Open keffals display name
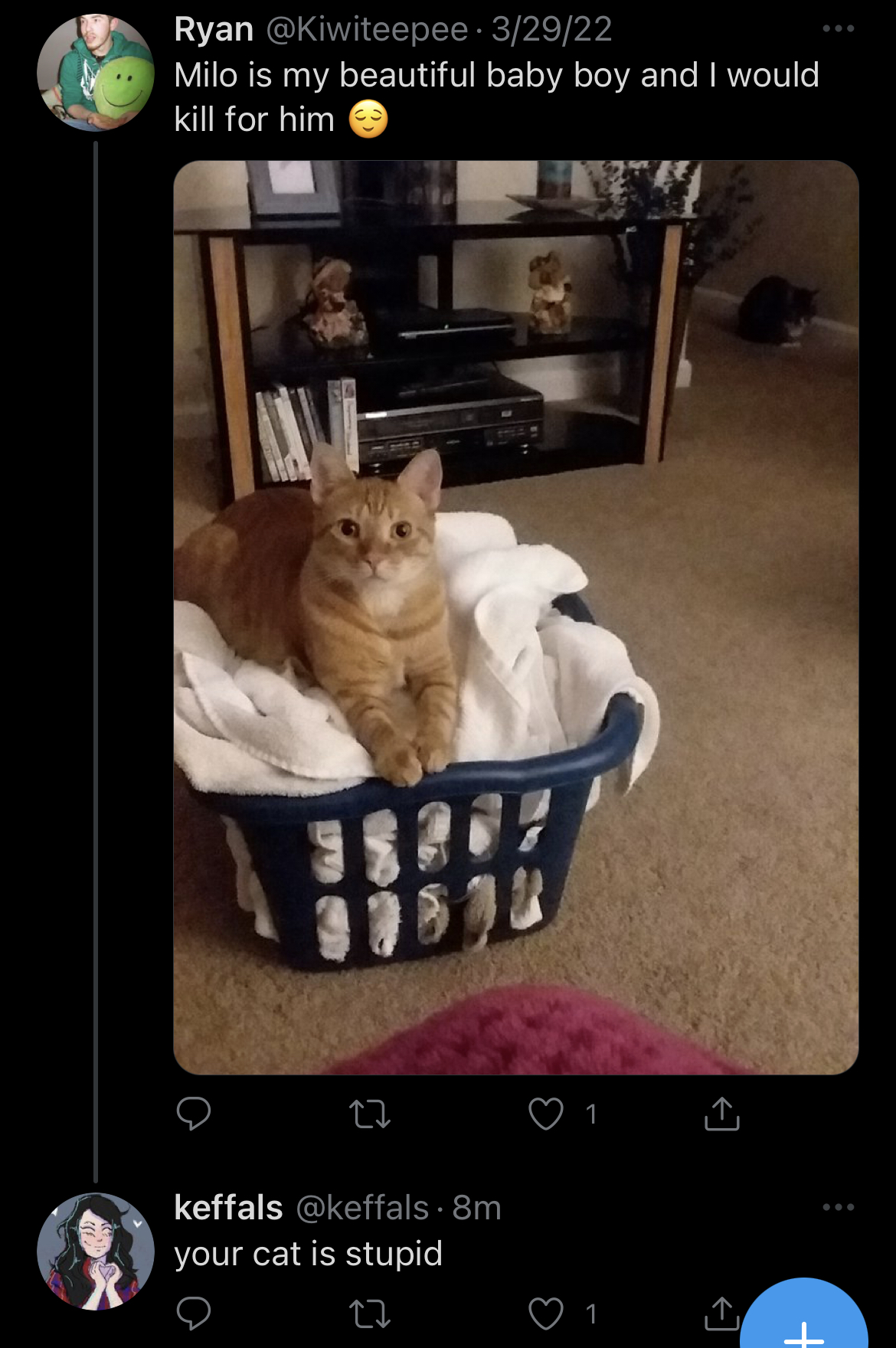Screen dimensions: 896x1348 [228, 1208]
